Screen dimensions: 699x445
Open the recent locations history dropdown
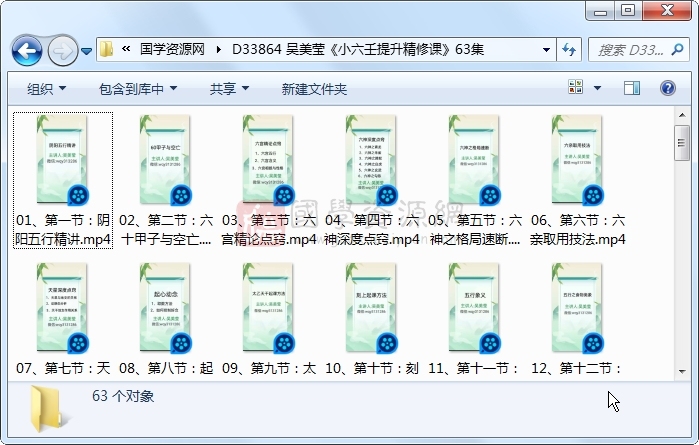tap(86, 51)
